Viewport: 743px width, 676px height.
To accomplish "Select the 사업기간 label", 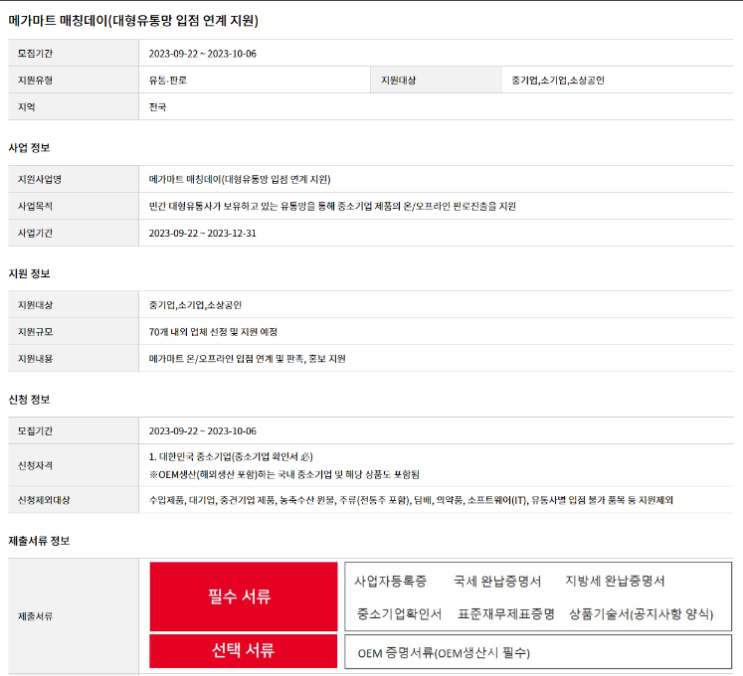I will click(35, 233).
